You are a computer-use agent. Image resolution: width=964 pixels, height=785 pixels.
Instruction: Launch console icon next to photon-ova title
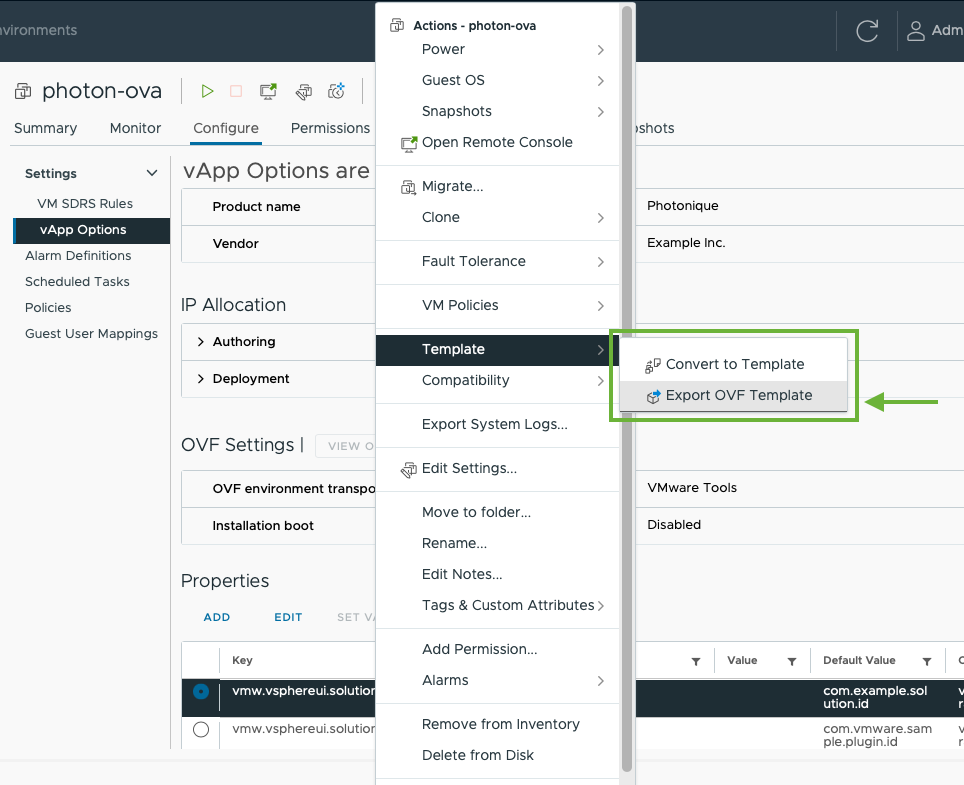(268, 92)
